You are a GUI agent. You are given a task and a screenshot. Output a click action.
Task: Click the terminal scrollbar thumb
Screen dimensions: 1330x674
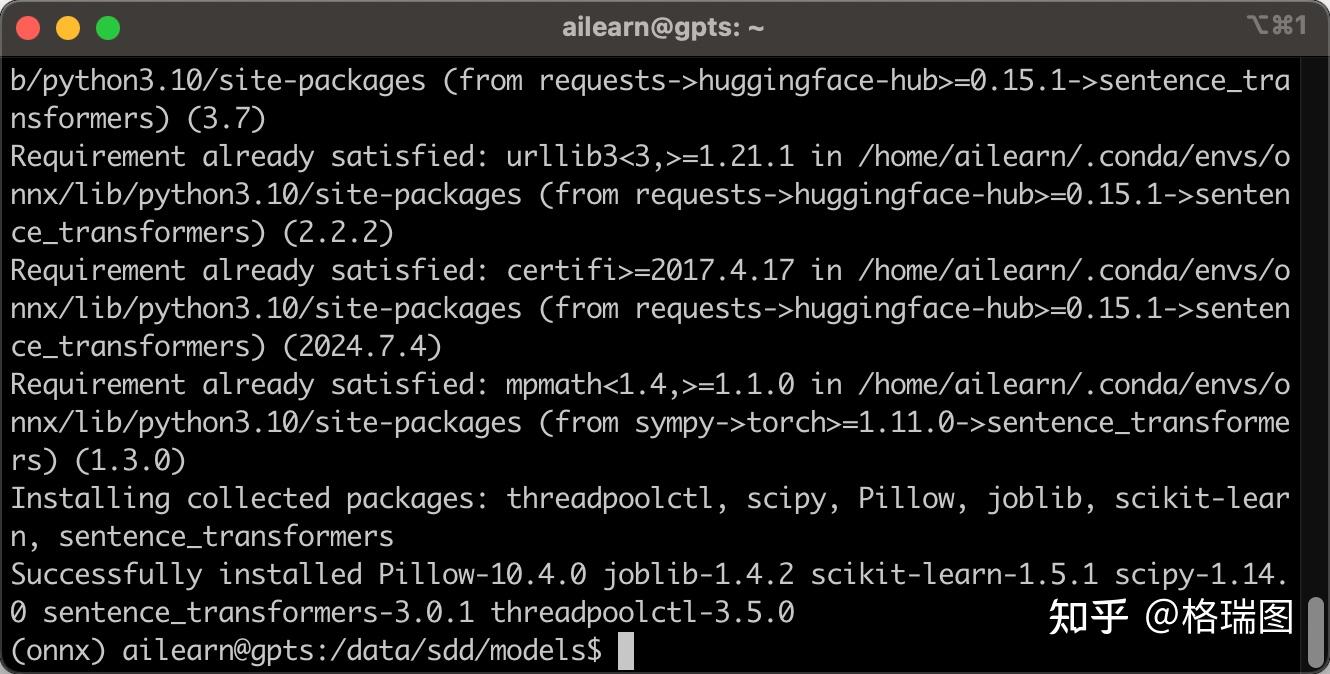pyautogui.click(x=1317, y=631)
